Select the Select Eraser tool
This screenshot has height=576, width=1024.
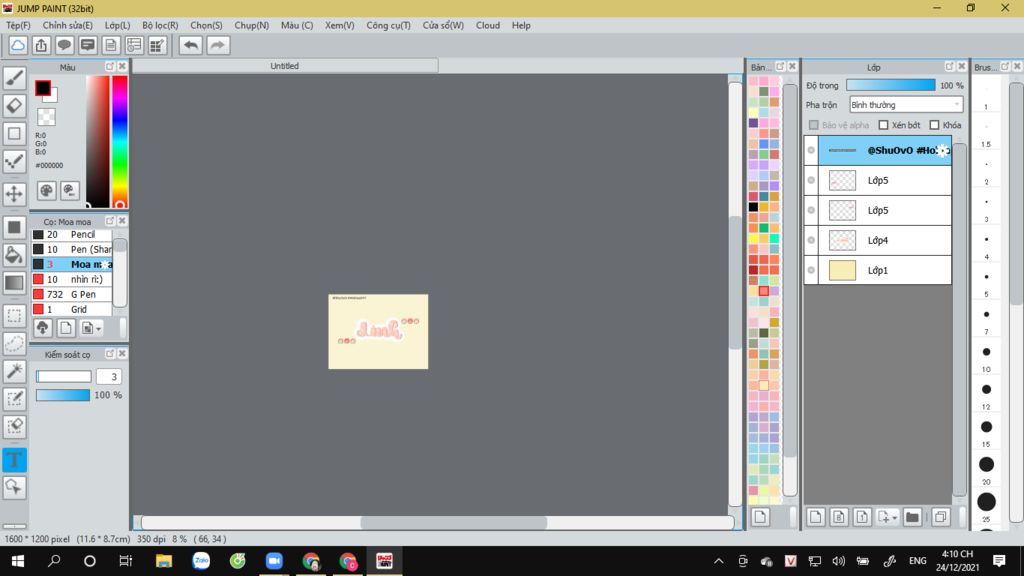(14, 426)
